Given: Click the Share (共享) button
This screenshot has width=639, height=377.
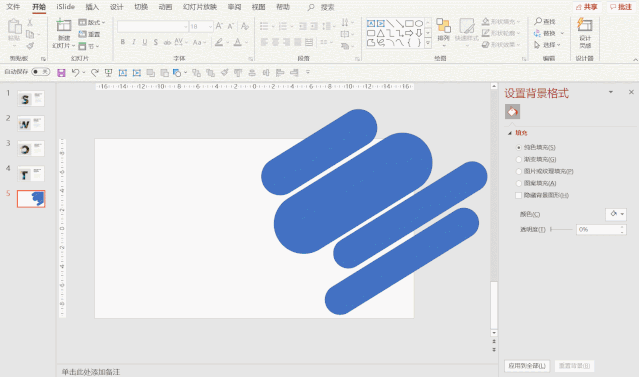Looking at the screenshot, I should [x=586, y=7].
